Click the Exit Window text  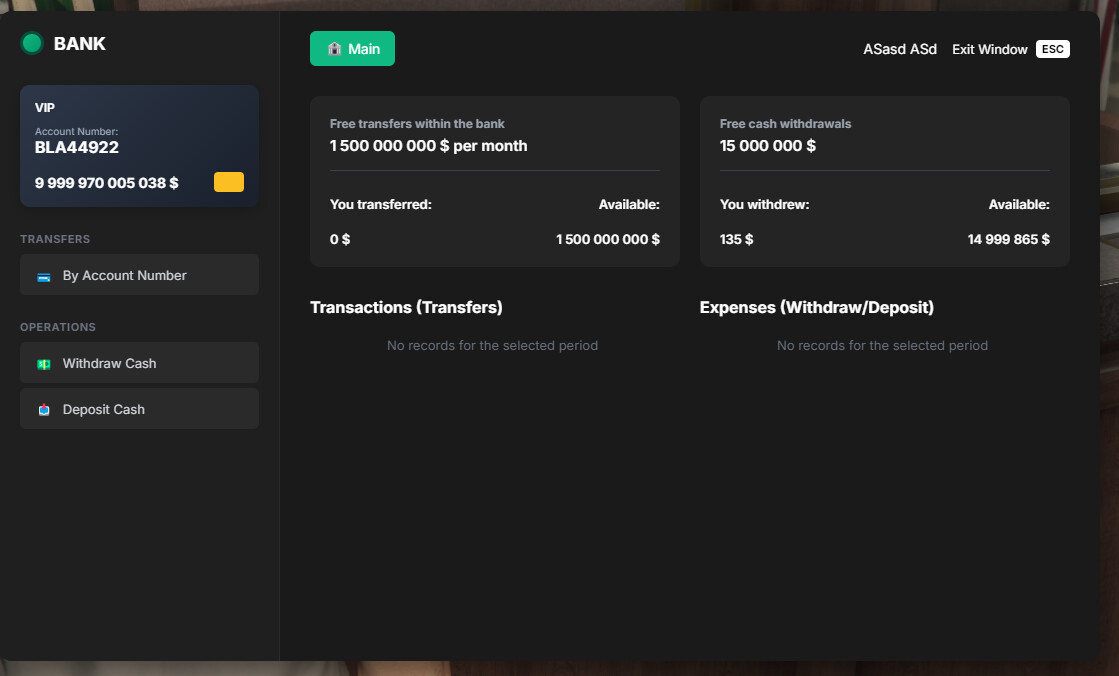click(989, 49)
